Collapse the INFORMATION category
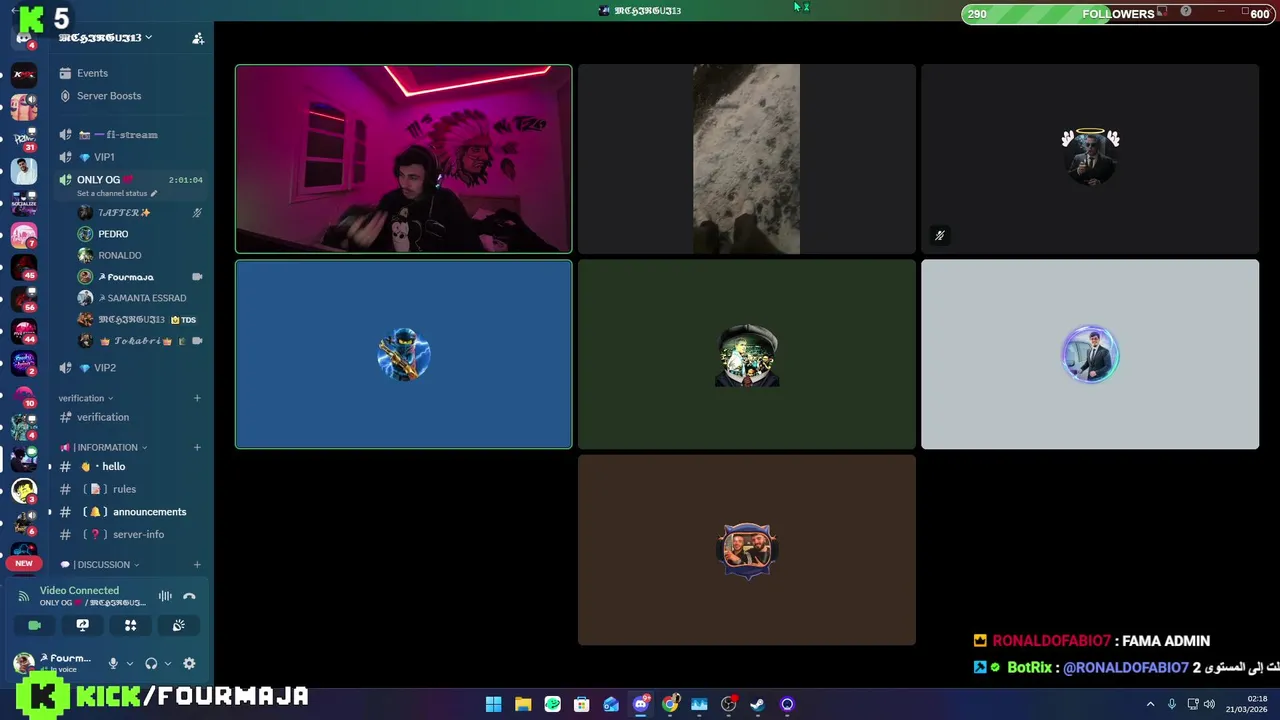The width and height of the screenshot is (1280, 720). click(104, 447)
